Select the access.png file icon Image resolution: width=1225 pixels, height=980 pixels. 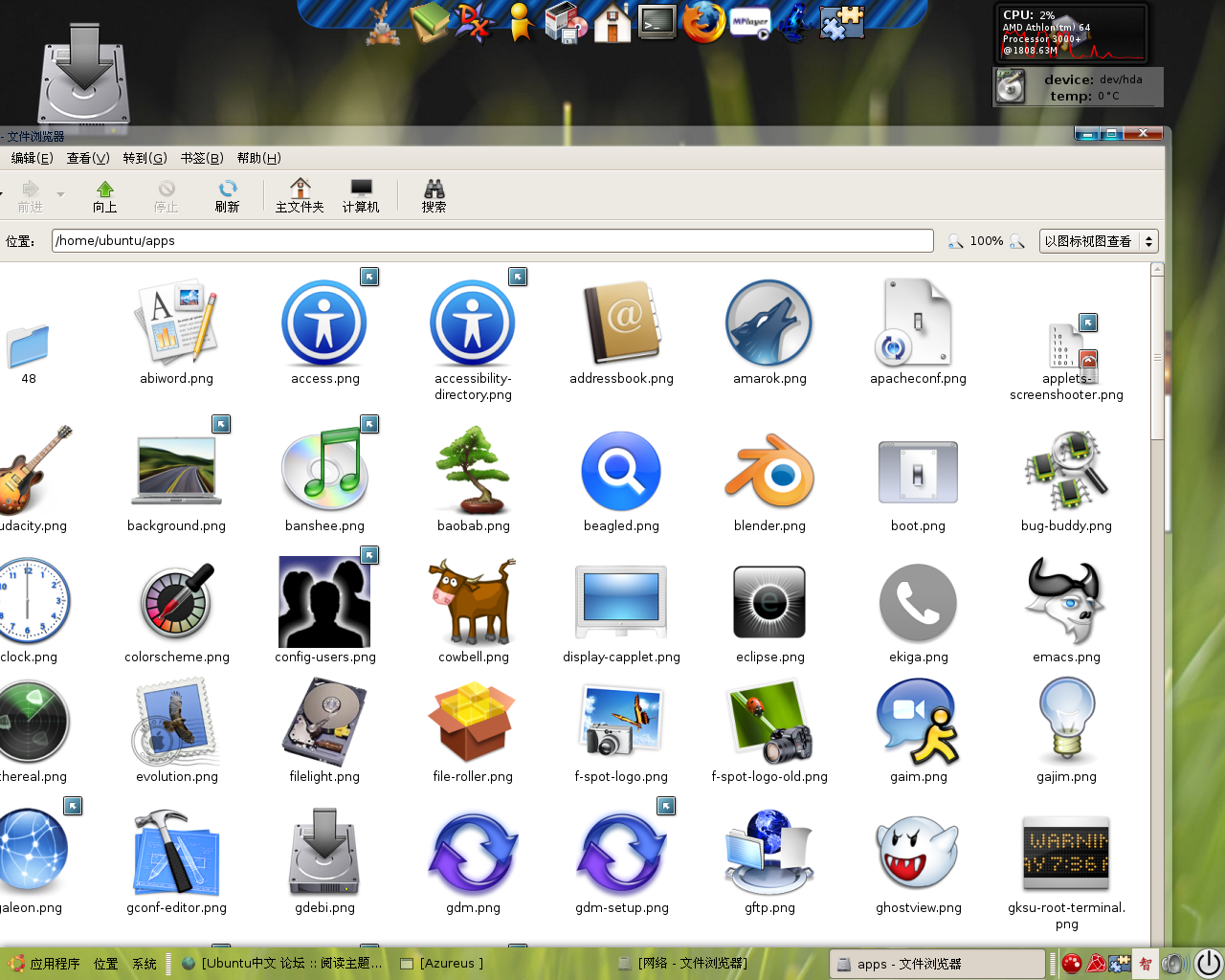324,323
